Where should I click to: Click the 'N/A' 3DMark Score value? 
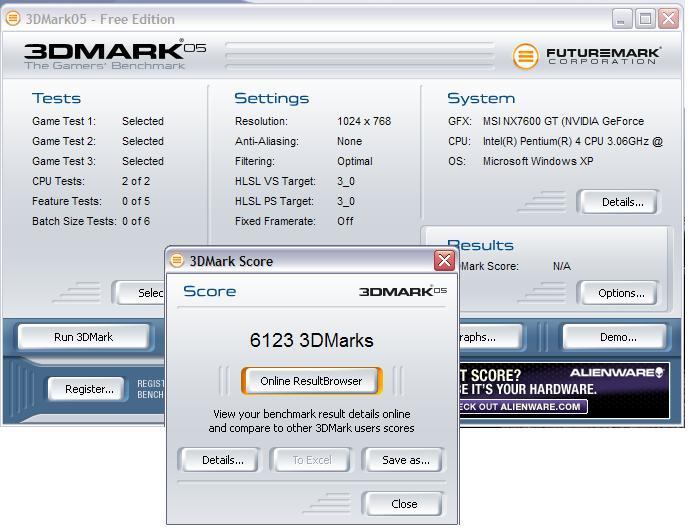tap(562, 266)
